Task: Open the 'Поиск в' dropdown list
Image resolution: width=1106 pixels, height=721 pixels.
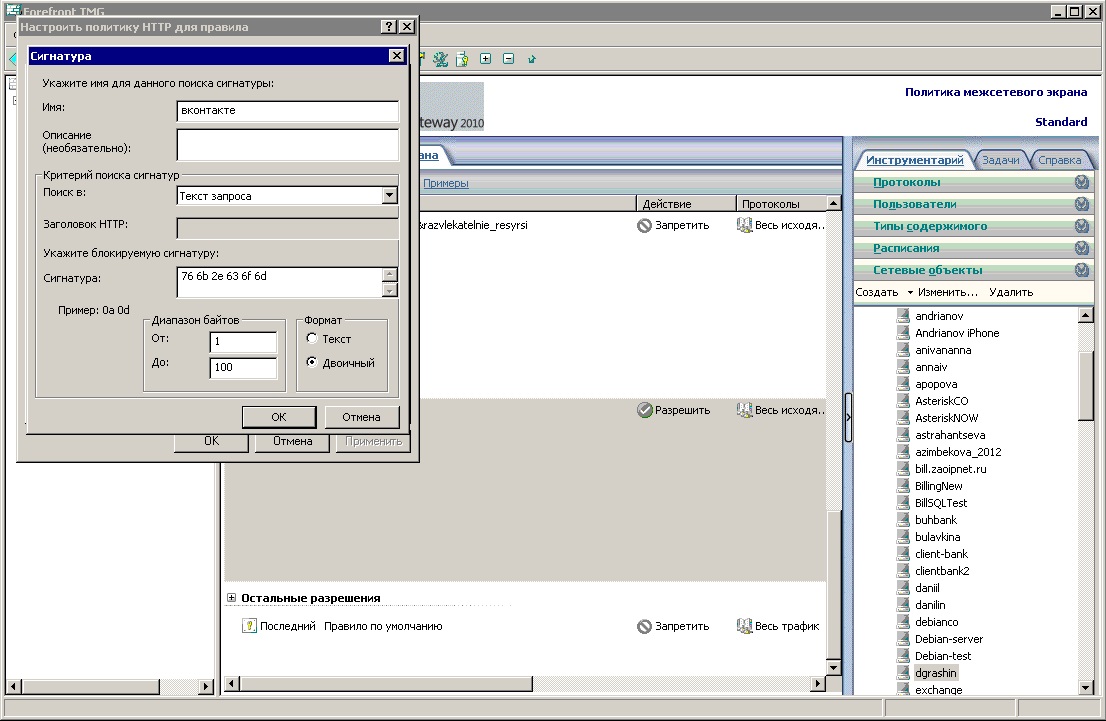Action: point(390,196)
